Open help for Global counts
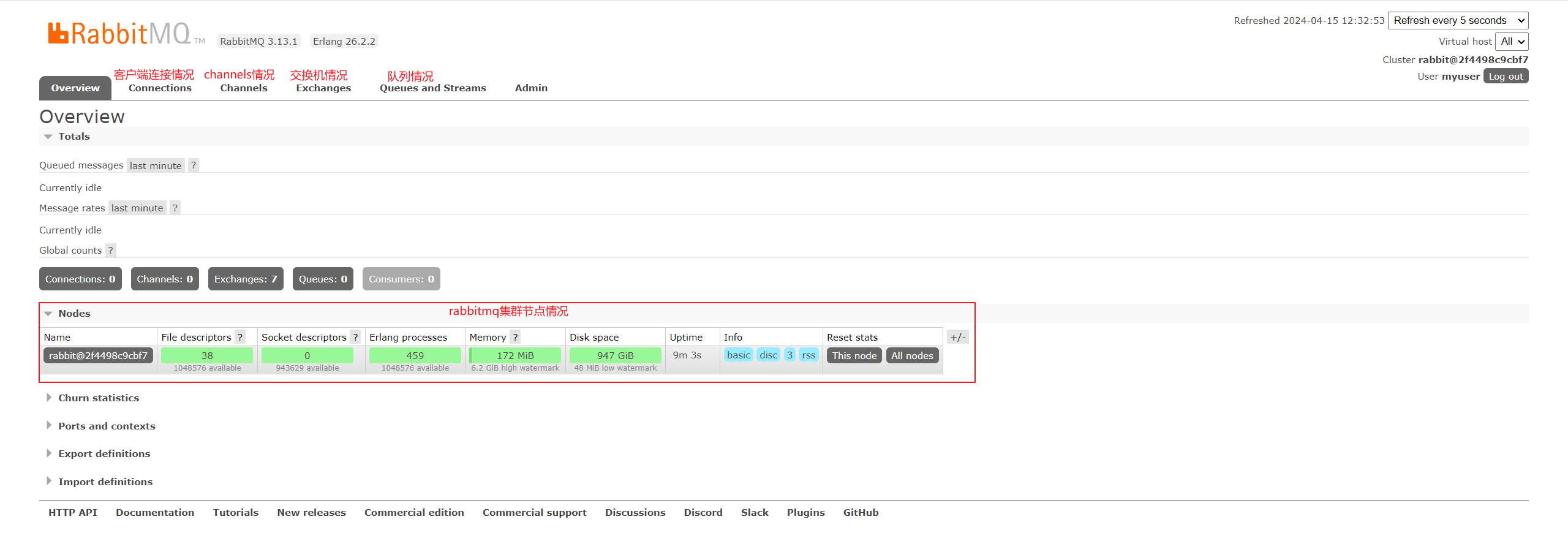Viewport: 1568px width, 533px height. point(111,251)
